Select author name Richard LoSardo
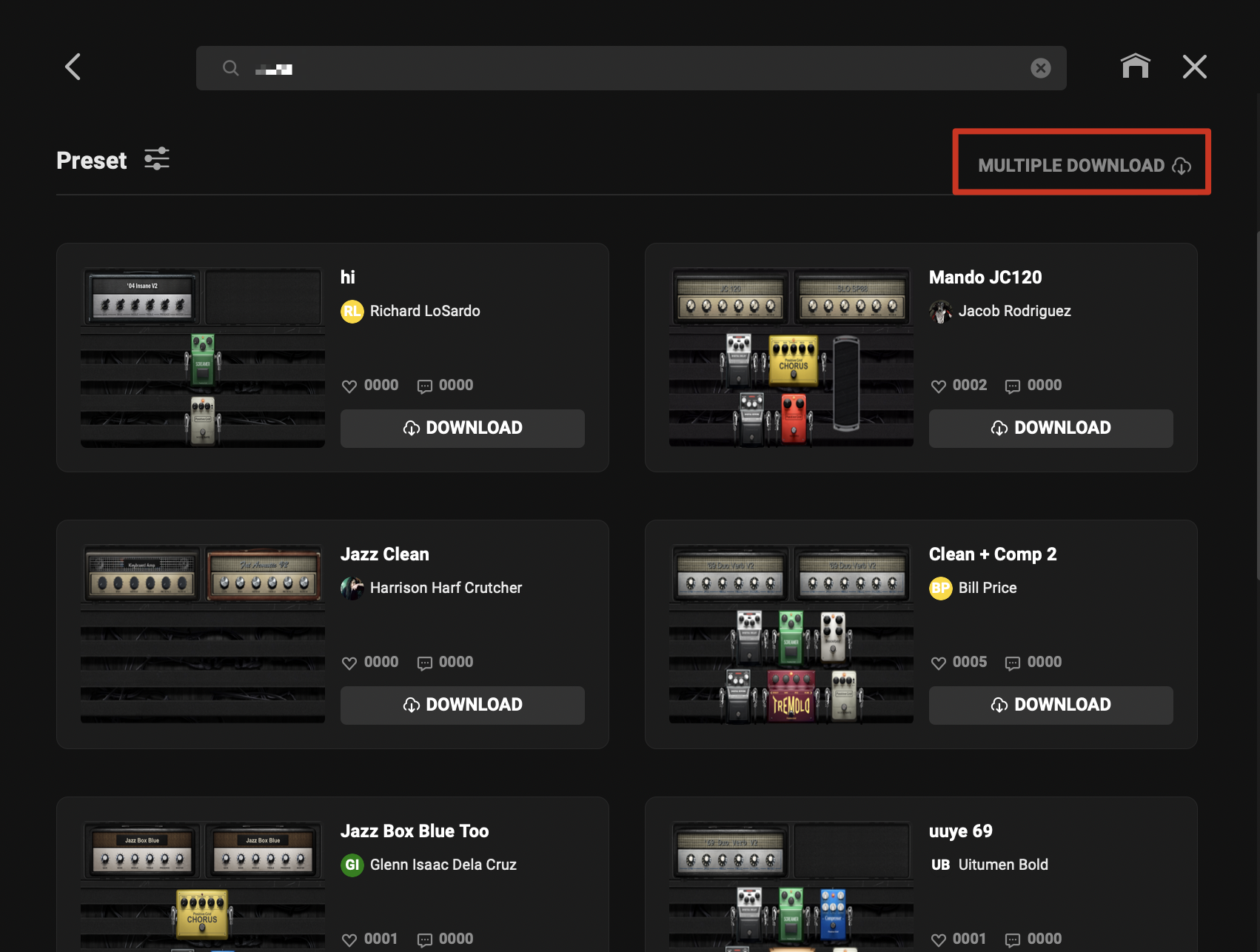 point(425,311)
